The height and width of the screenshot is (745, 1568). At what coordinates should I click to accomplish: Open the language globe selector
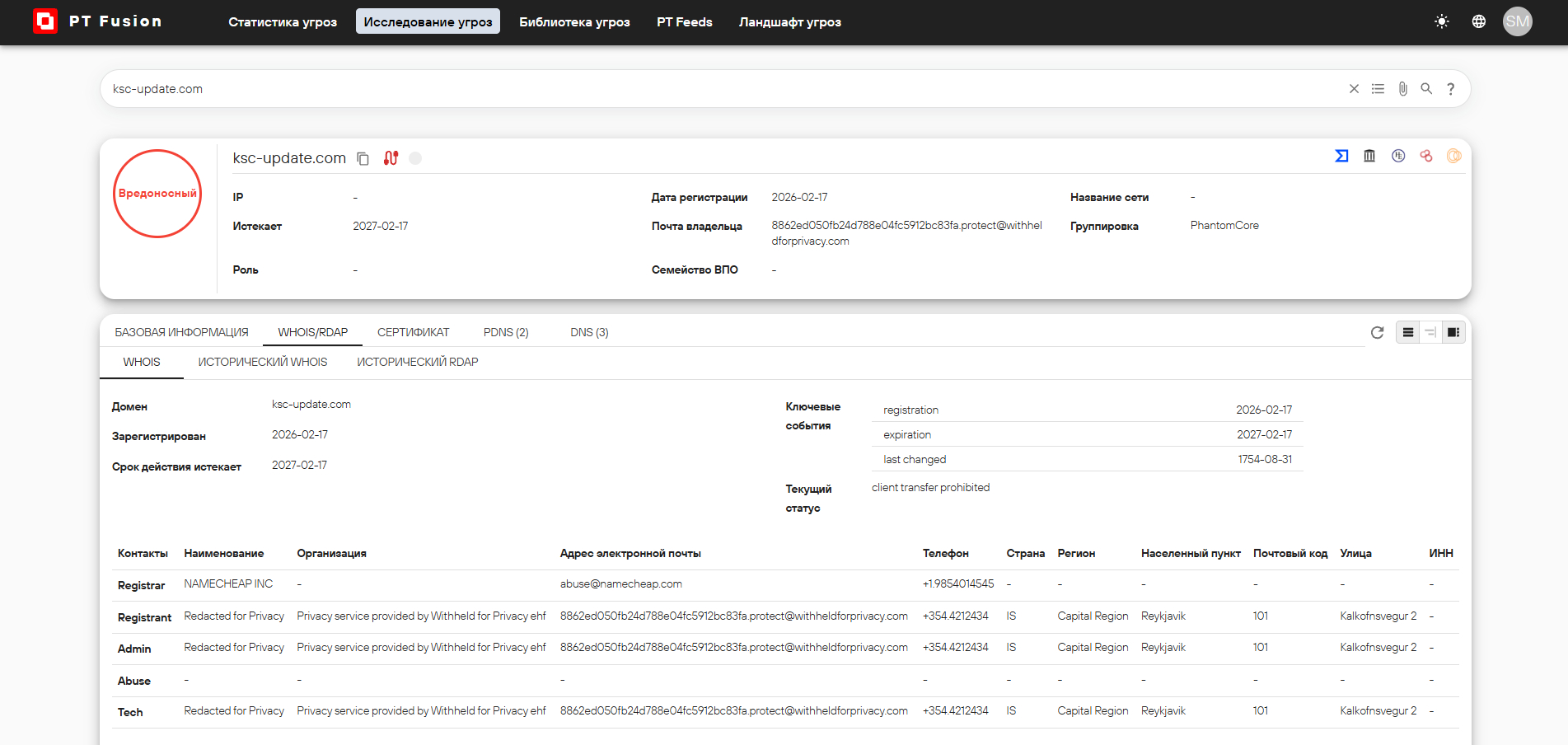(x=1479, y=21)
